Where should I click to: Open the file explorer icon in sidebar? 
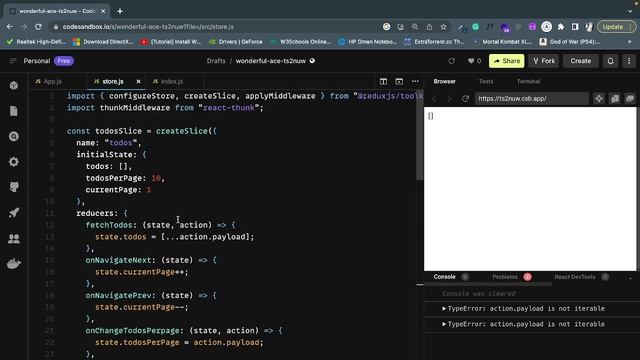click(14, 111)
